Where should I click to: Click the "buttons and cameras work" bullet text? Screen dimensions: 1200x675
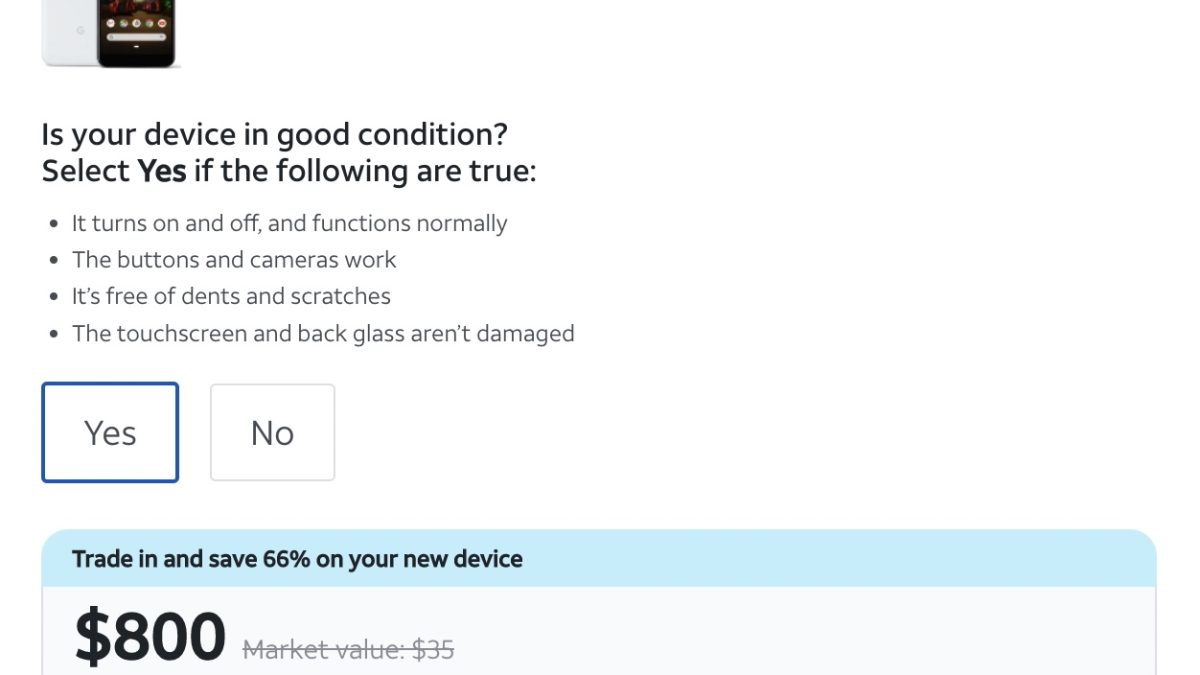(234, 260)
